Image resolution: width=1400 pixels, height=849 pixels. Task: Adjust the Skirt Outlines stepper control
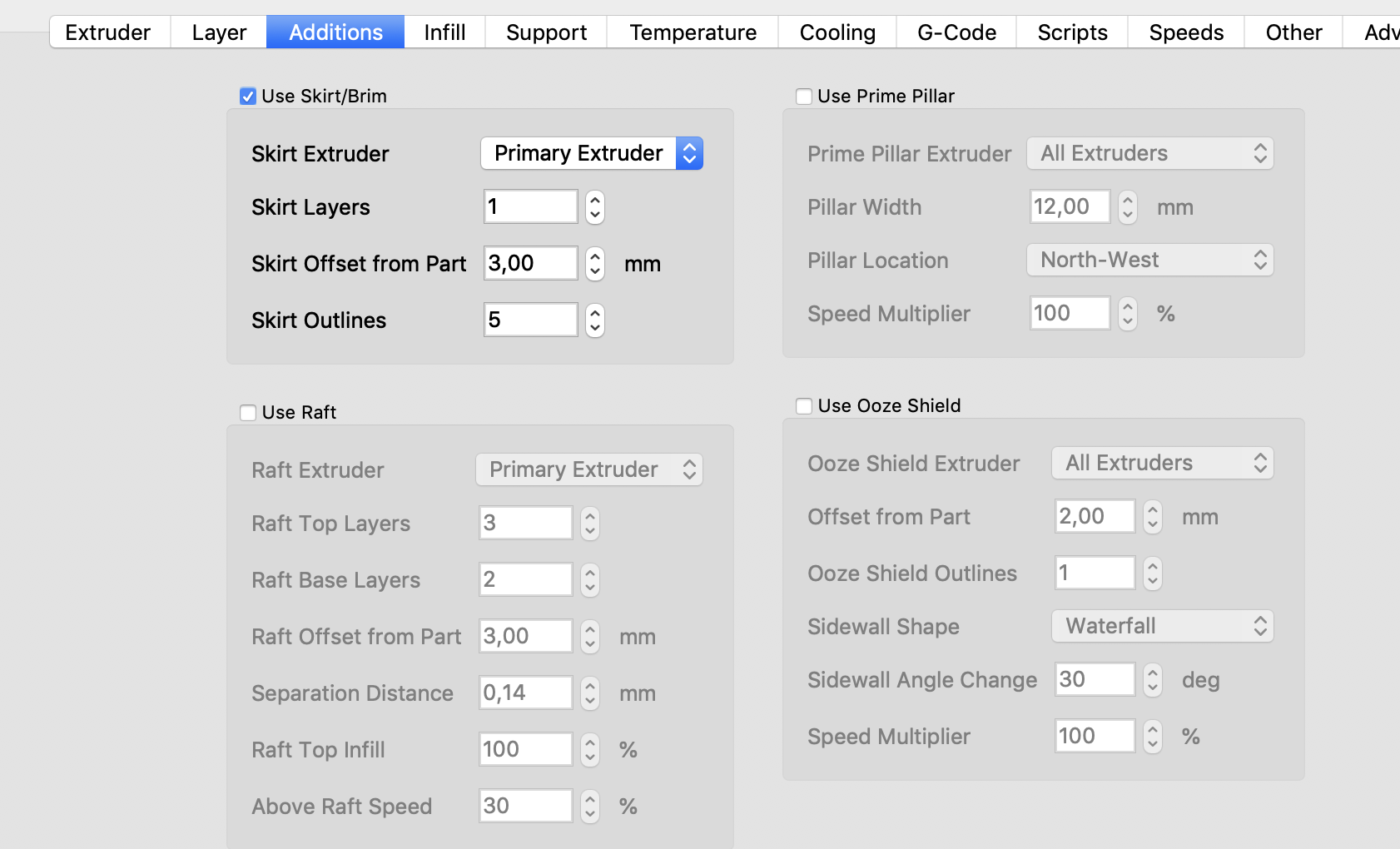point(594,320)
